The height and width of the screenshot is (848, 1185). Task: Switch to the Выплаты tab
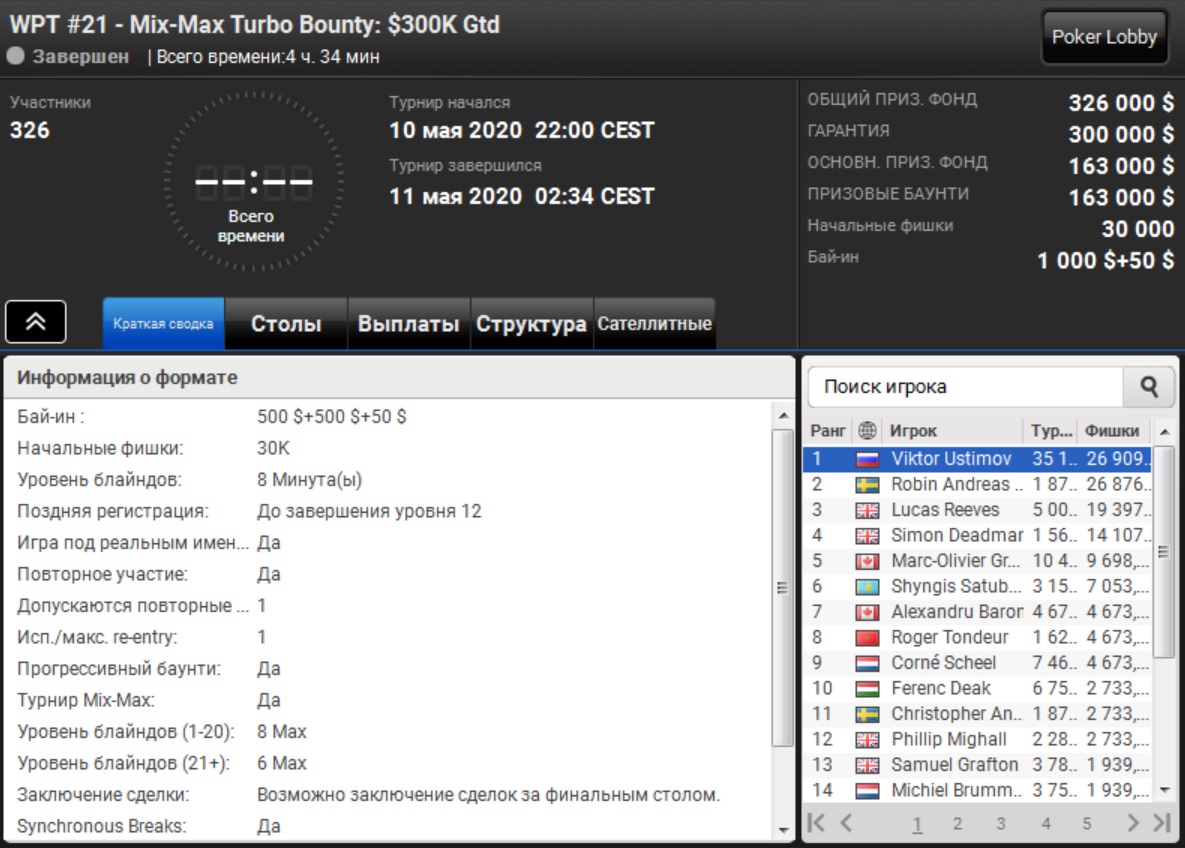click(408, 324)
